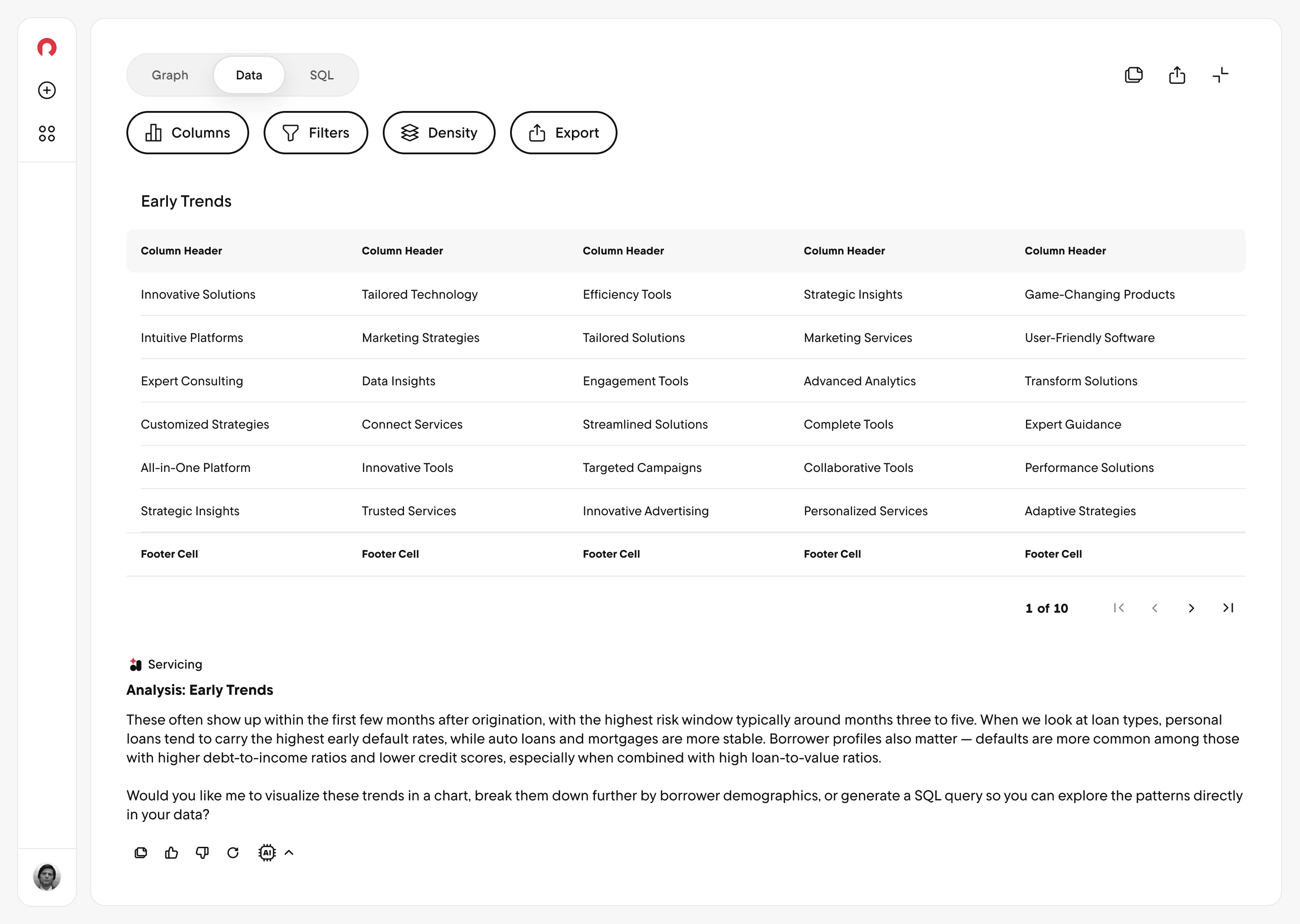Click the plus circle new icon
Viewport: 1300px width, 924px height.
(46, 91)
